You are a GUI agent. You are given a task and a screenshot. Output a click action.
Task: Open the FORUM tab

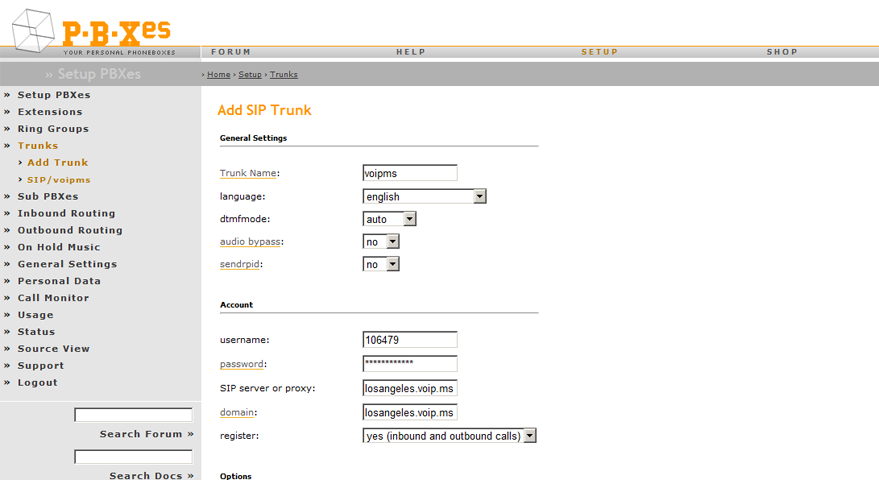[230, 52]
